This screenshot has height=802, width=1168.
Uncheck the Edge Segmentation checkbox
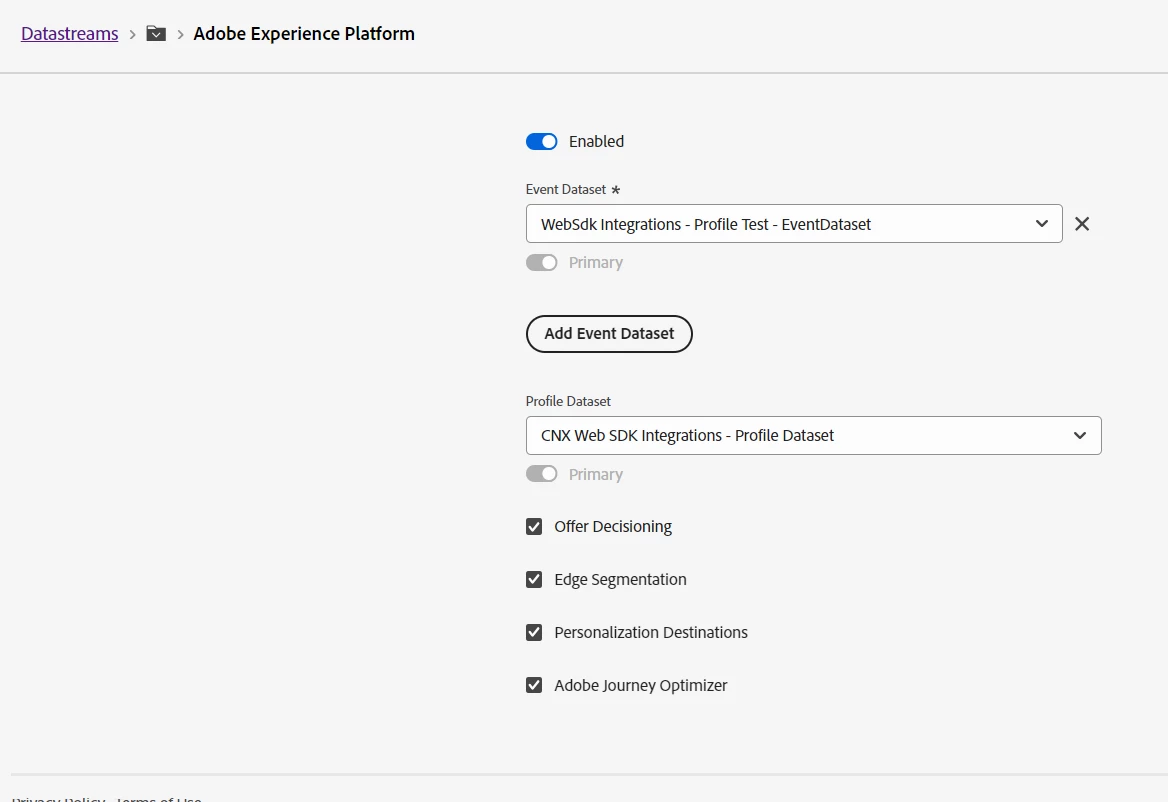[x=534, y=580]
